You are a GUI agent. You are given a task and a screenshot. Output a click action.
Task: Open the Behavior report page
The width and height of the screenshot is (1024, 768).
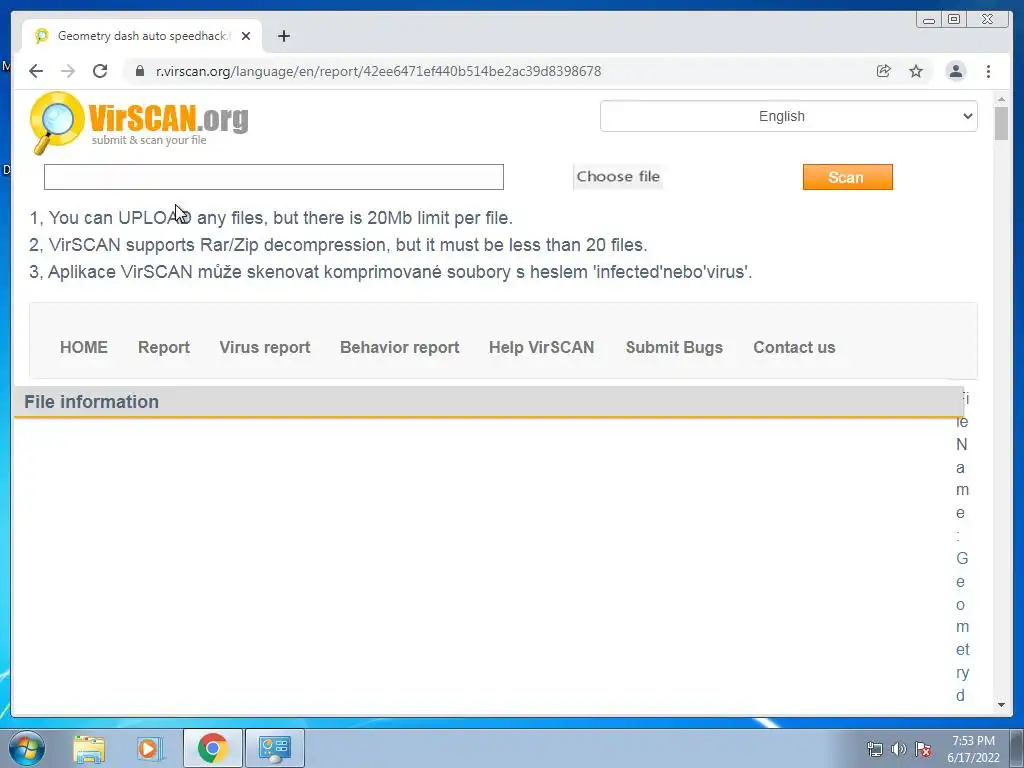[x=400, y=347]
